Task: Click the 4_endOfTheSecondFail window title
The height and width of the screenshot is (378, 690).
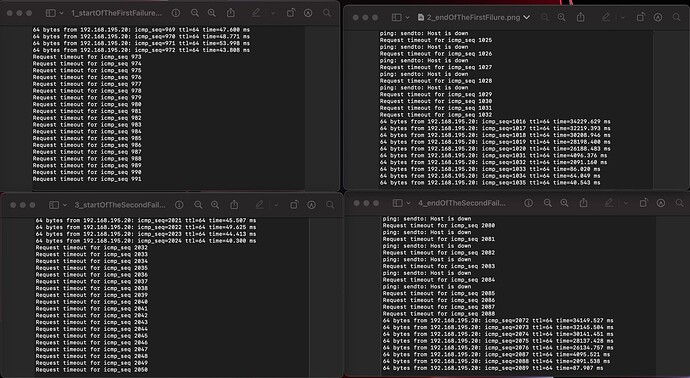Action: pyautogui.click(x=462, y=203)
